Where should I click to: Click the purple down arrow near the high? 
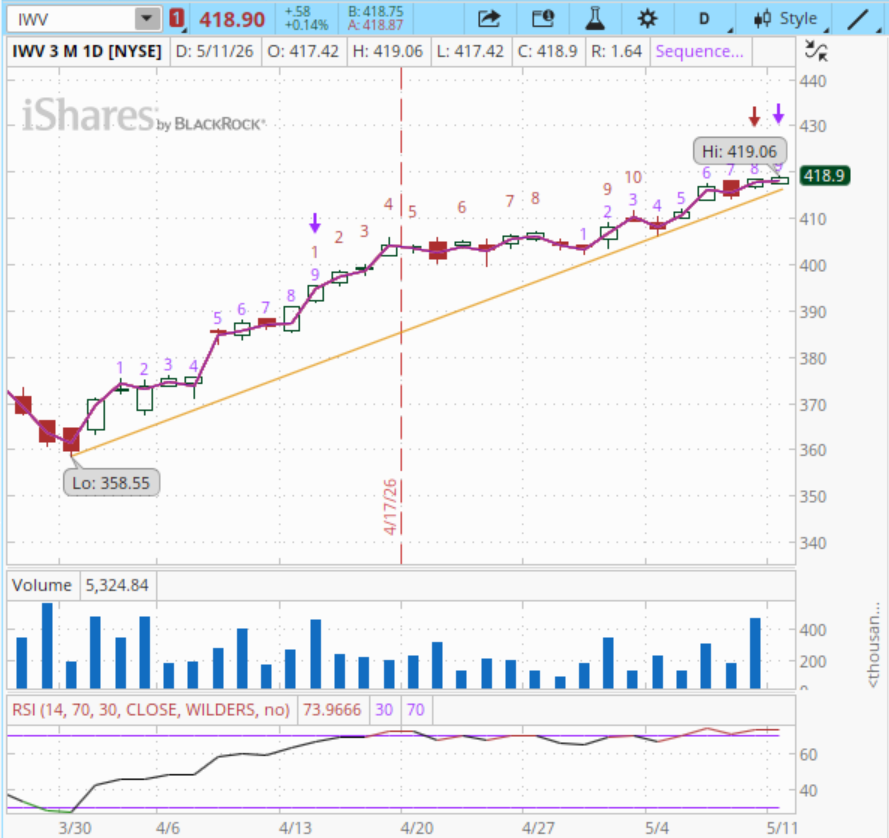(x=778, y=114)
